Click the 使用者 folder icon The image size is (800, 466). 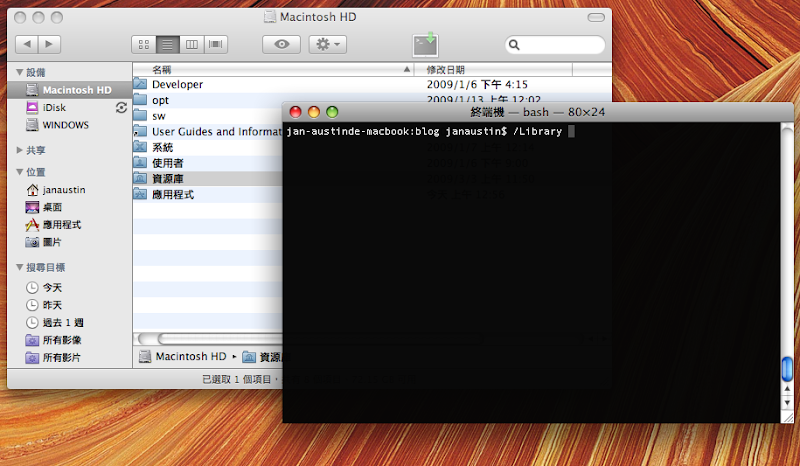click(x=140, y=163)
